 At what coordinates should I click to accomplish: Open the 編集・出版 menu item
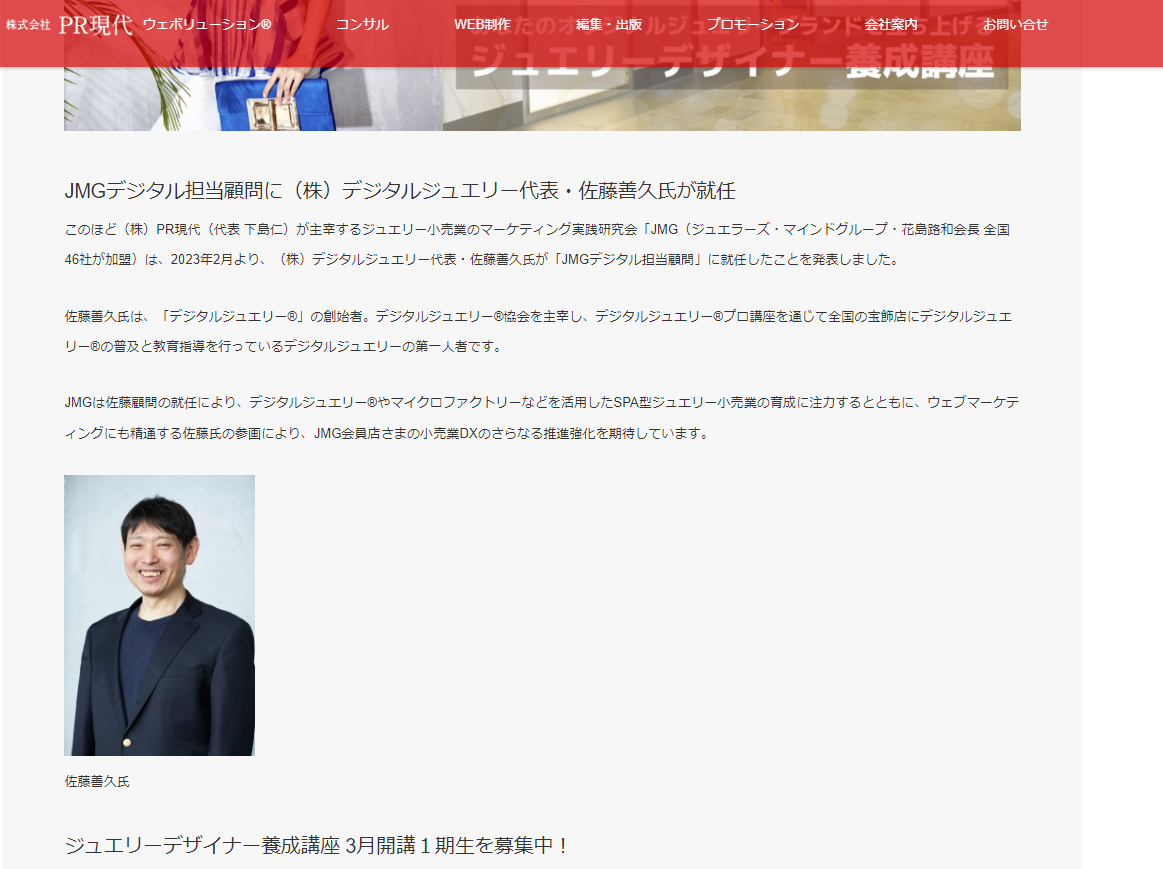point(609,24)
